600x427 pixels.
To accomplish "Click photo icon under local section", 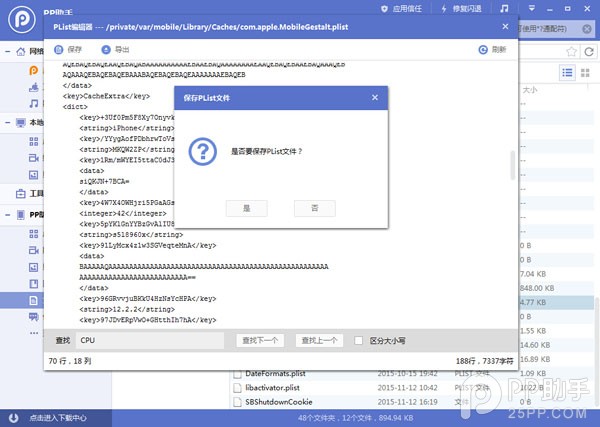I will (34, 175).
